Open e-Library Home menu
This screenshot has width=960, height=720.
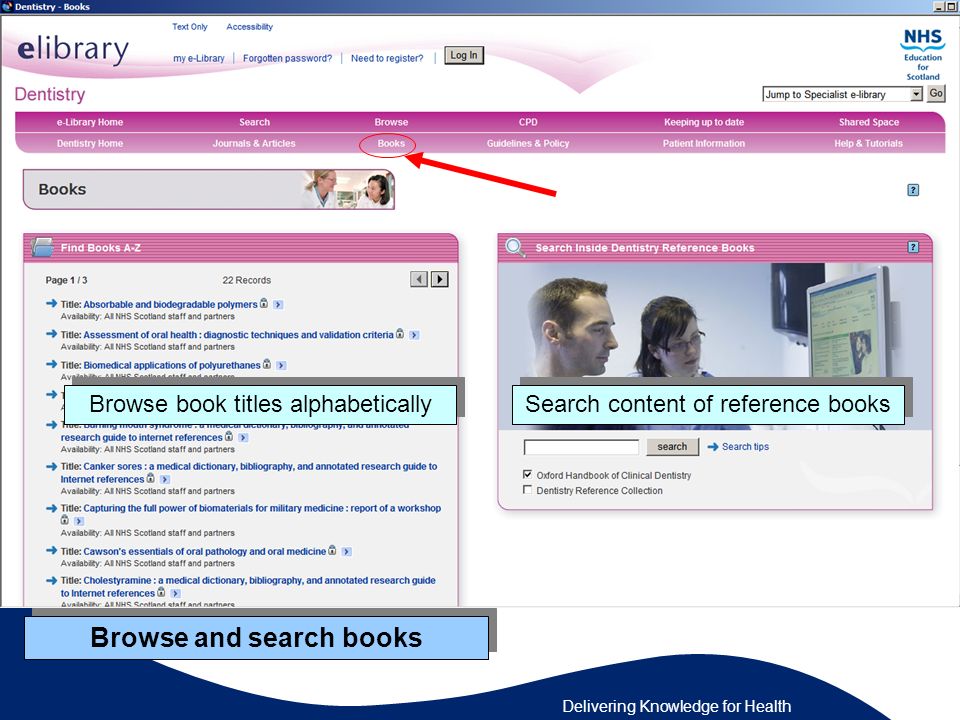[x=90, y=122]
